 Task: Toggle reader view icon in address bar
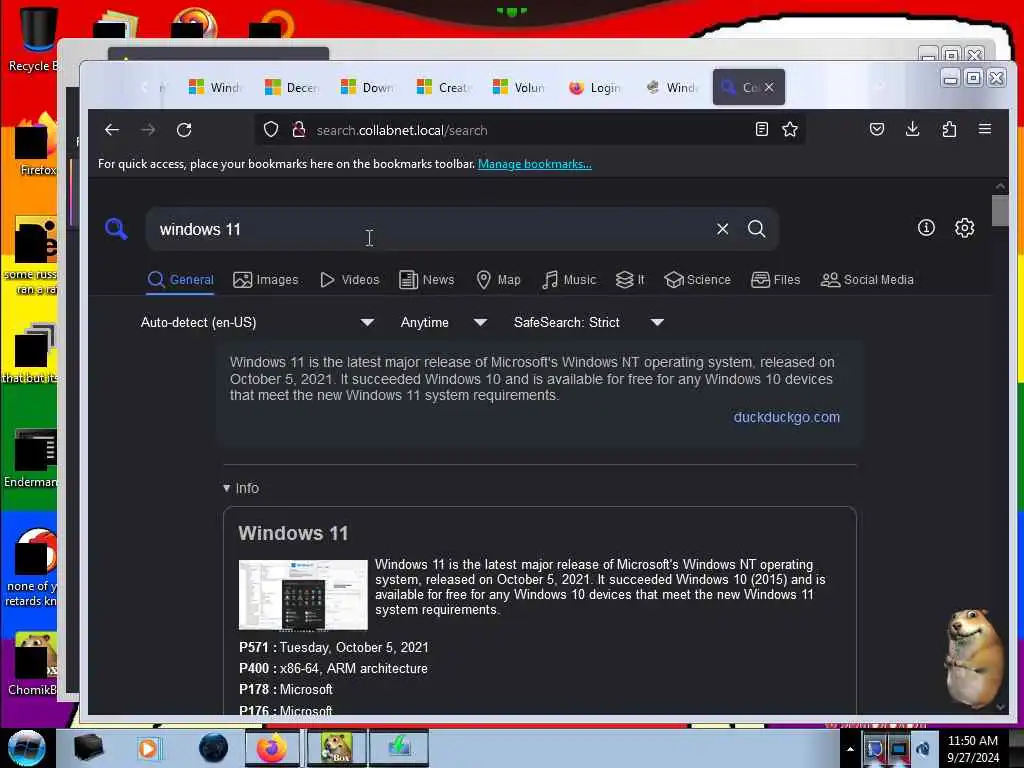coord(761,129)
